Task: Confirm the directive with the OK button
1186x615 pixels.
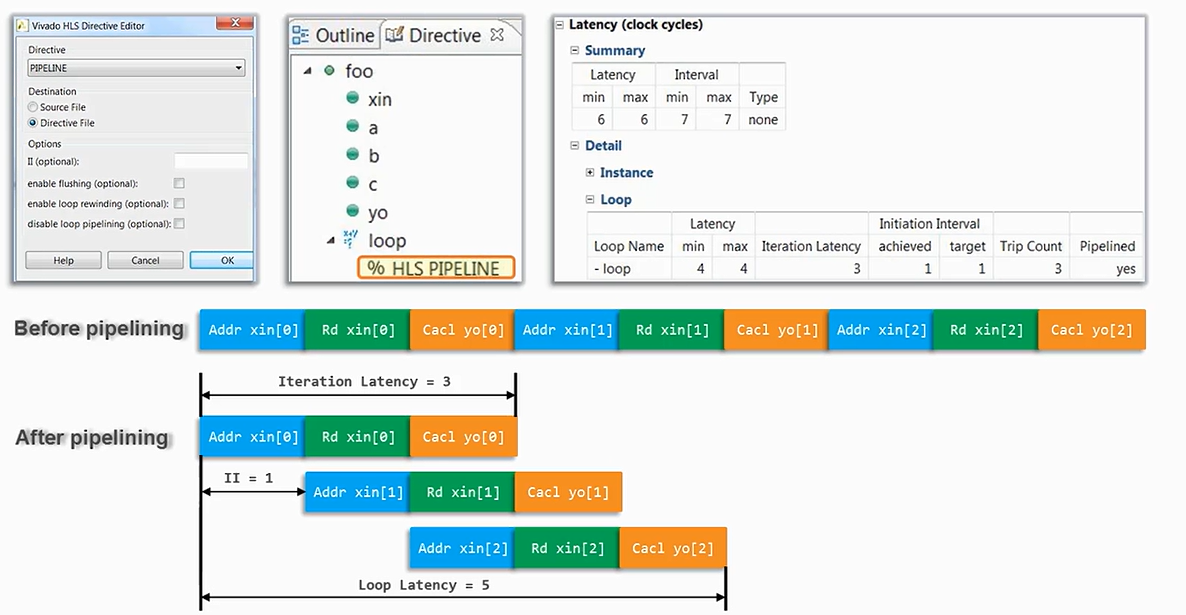Action: click(x=222, y=260)
